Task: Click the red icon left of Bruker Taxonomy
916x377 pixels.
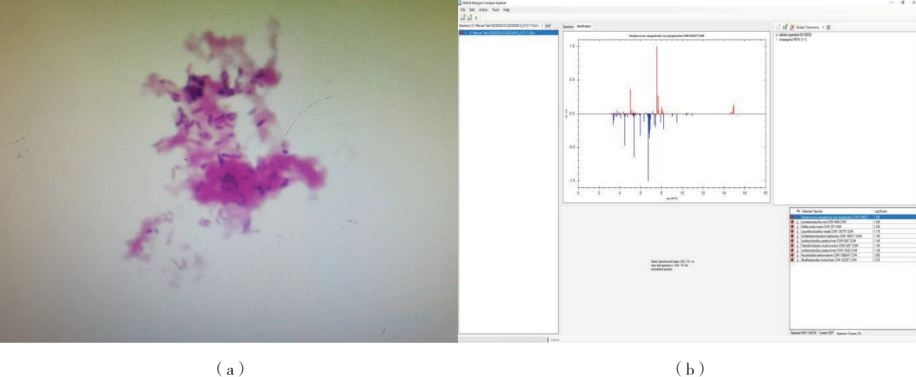Action: pos(792,27)
